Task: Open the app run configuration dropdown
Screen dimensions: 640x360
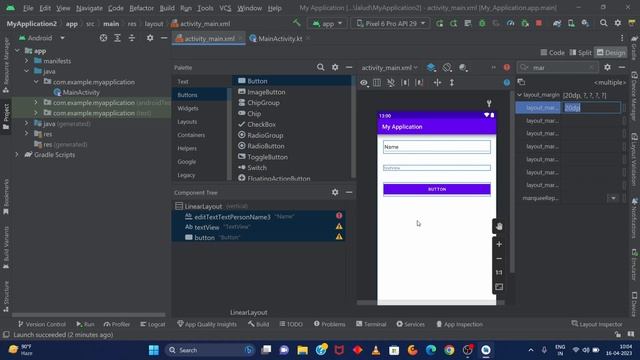Action: [x=327, y=24]
